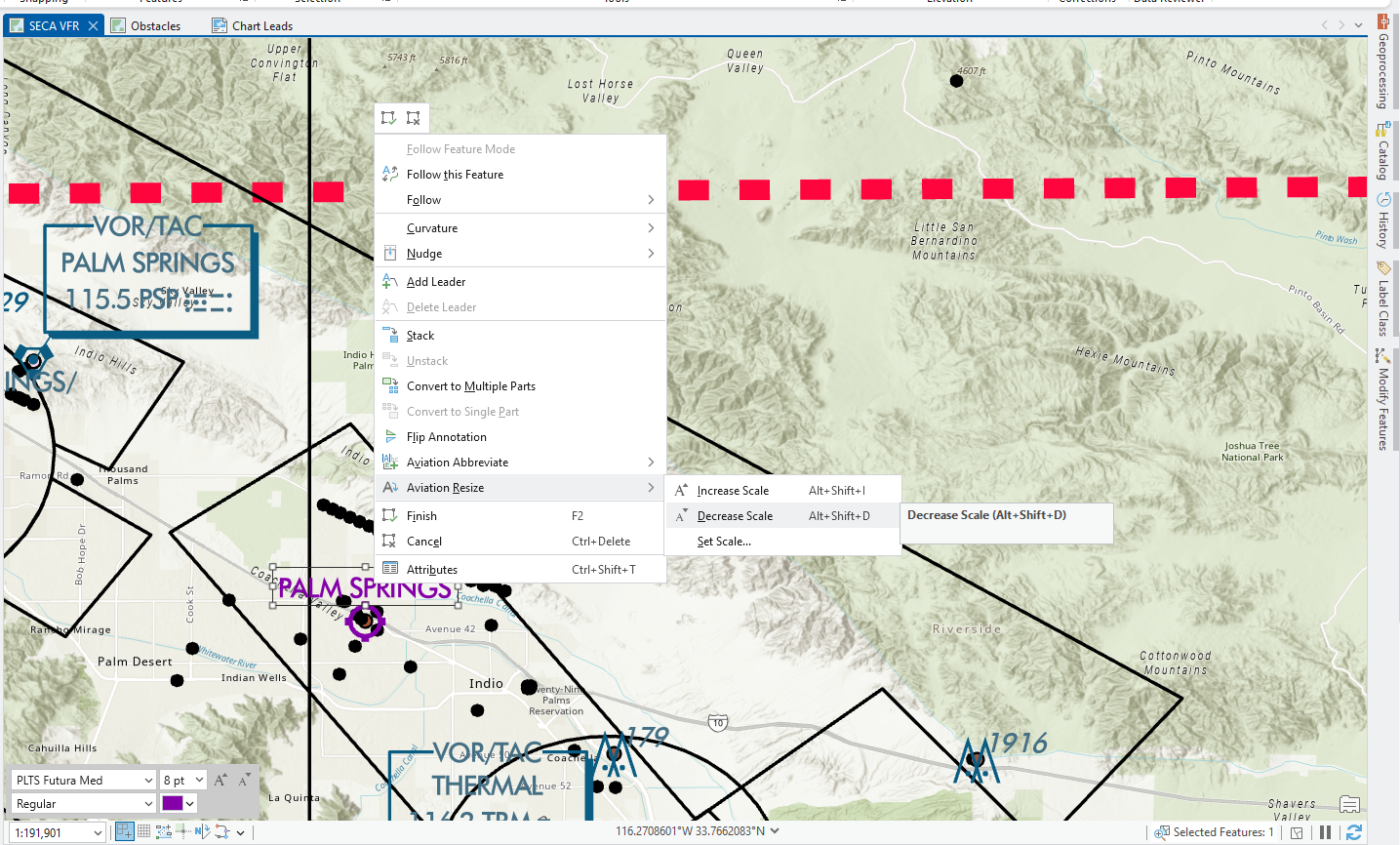The image size is (1400, 845).
Task: Click the Aviation Abbreviate icon
Action: click(390, 462)
